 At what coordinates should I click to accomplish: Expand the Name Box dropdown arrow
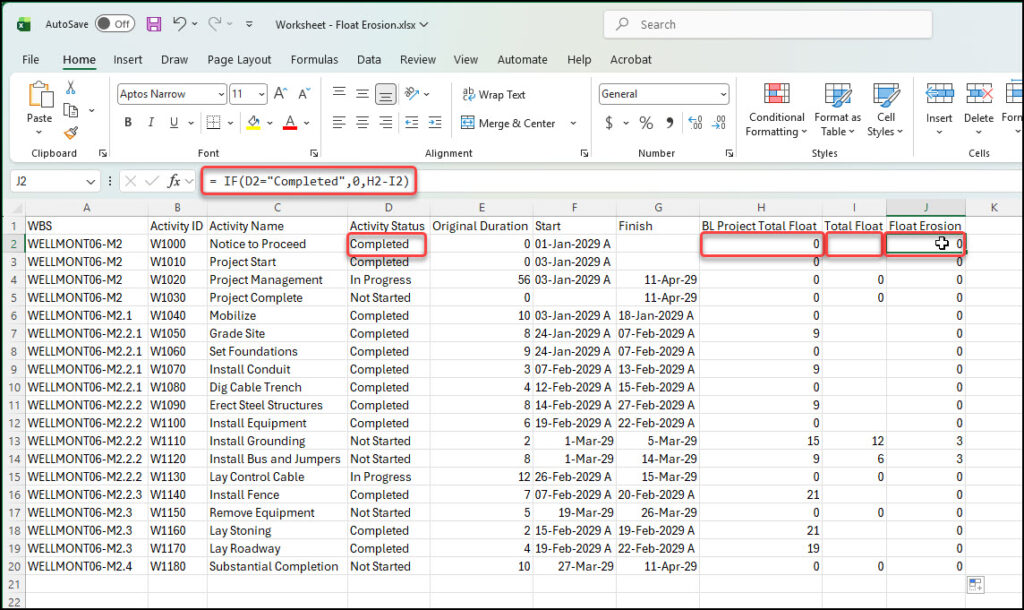point(90,182)
